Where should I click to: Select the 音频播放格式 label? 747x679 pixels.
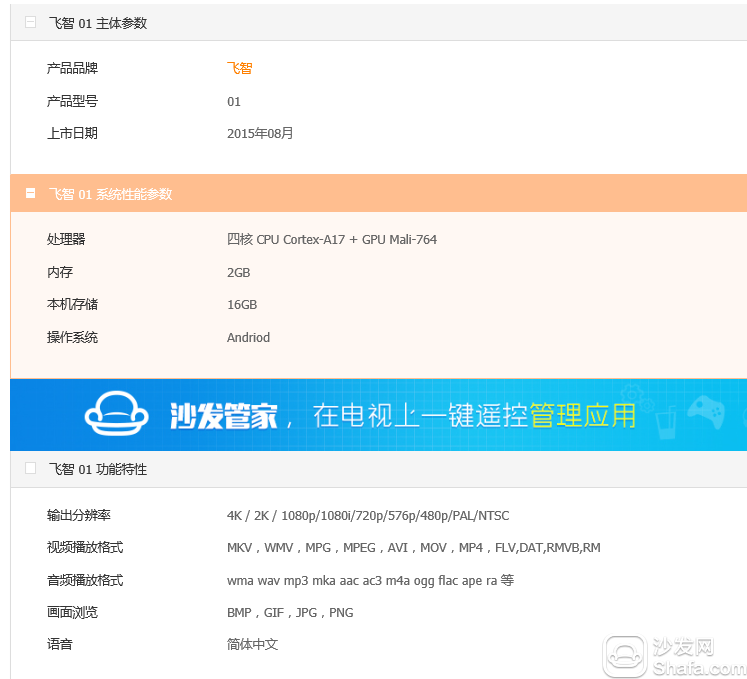tap(85, 580)
